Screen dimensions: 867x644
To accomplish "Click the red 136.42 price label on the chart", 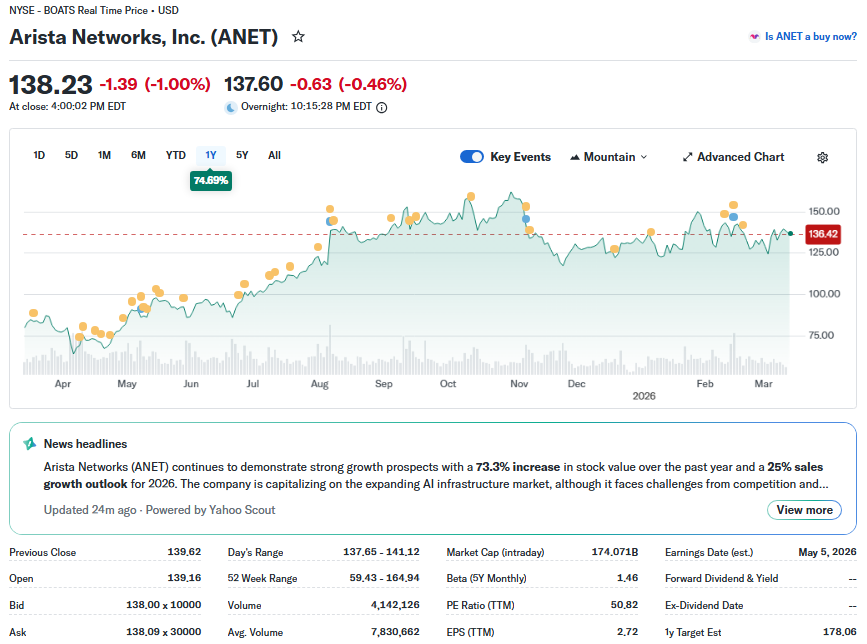I will (x=823, y=234).
